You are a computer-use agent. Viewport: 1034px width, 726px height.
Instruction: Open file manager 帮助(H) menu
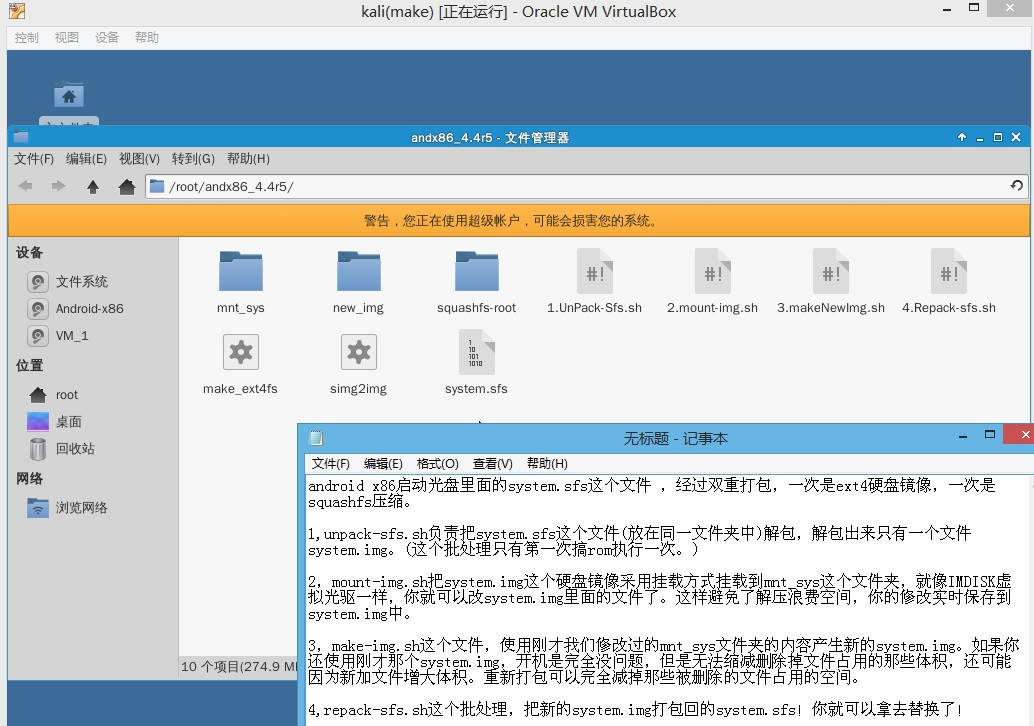(x=248, y=159)
